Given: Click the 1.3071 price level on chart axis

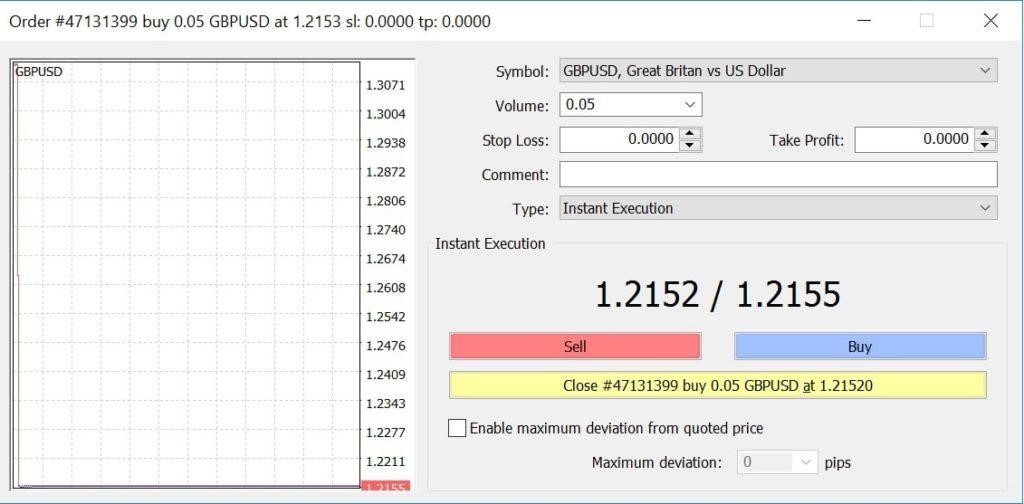Looking at the screenshot, I should 385,85.
